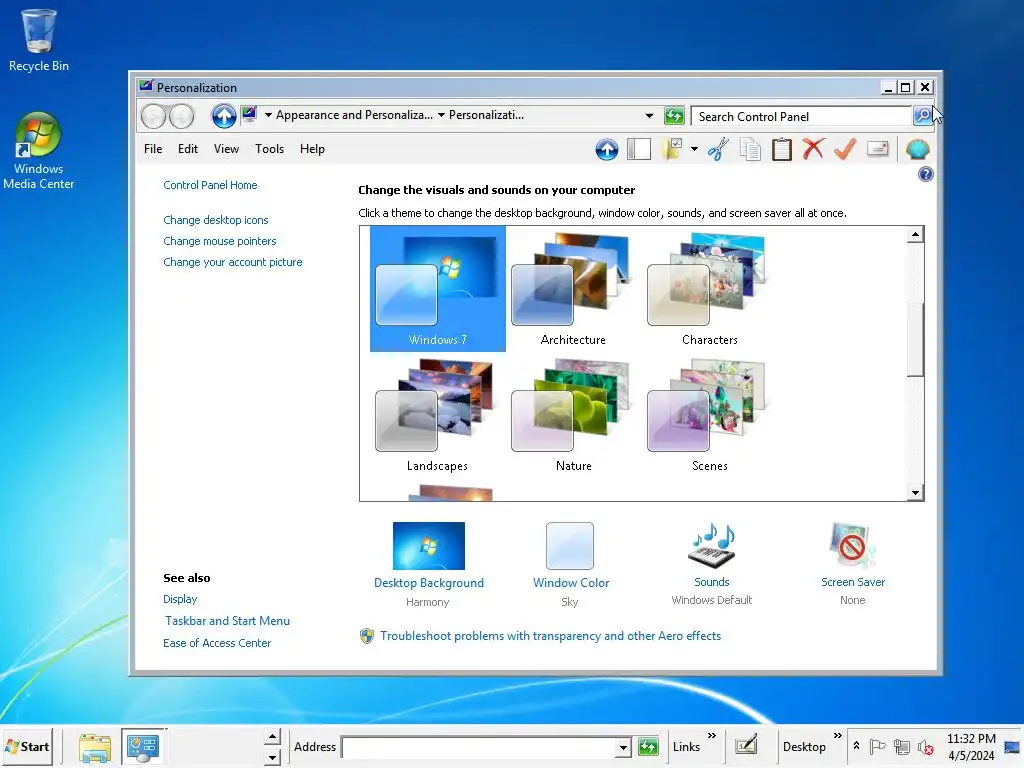Click the envelope mail icon in toolbar
Viewport: 1024px width, 768px height.
877,149
